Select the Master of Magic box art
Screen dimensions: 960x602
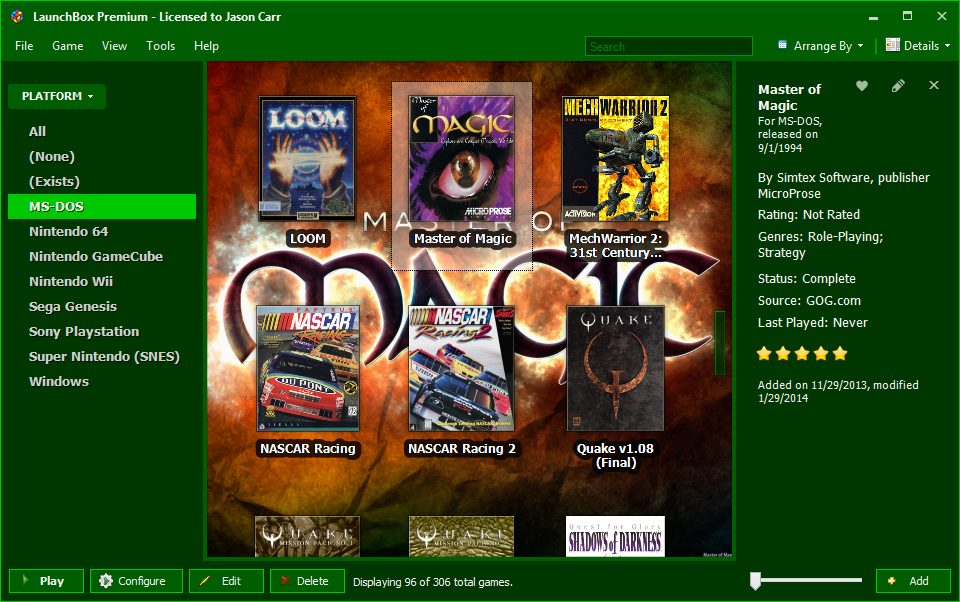click(462, 158)
